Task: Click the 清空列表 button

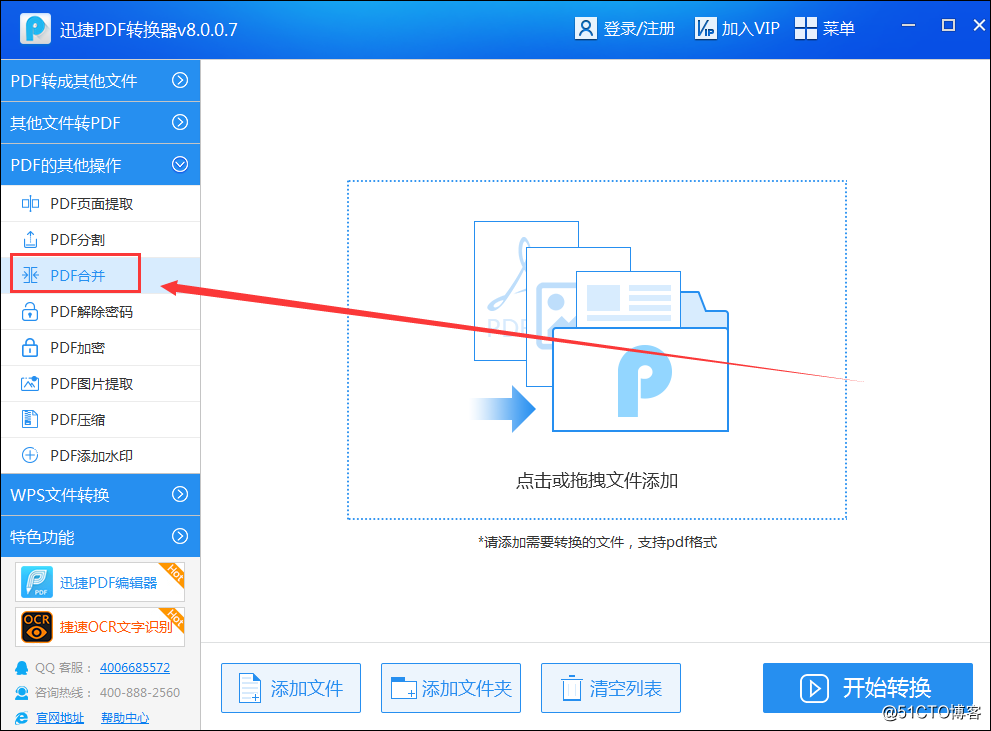Action: click(x=611, y=688)
